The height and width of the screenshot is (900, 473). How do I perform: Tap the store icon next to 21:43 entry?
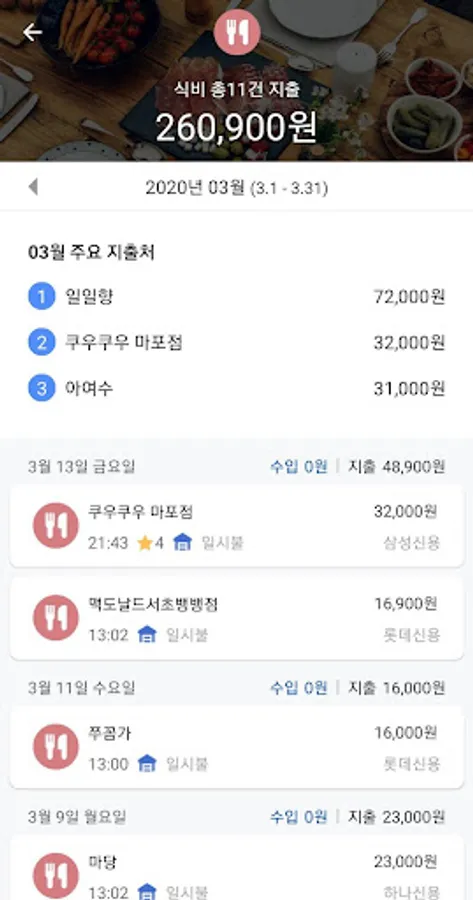[x=182, y=542]
